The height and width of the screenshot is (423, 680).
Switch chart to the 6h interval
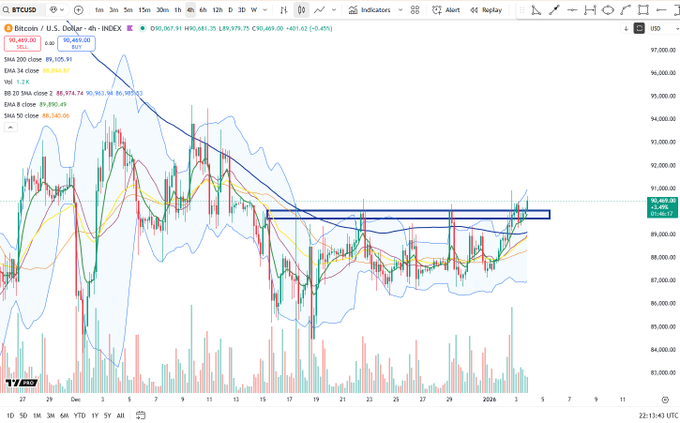coord(203,10)
